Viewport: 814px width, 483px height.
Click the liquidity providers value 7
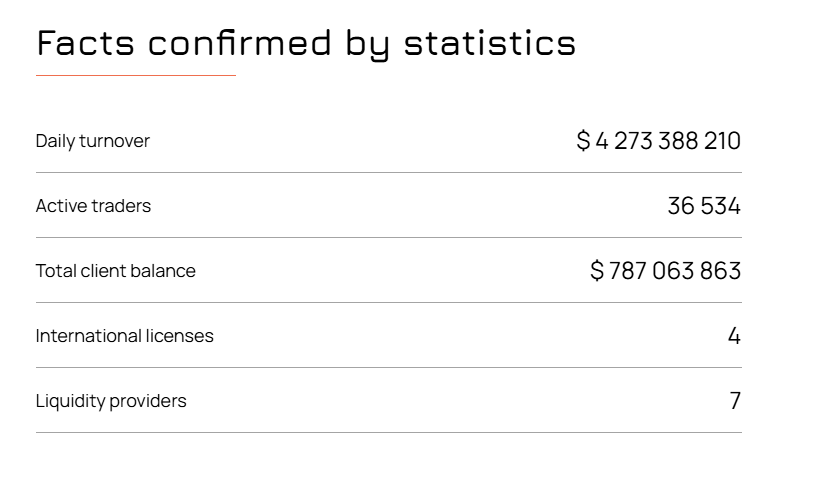[x=735, y=401]
